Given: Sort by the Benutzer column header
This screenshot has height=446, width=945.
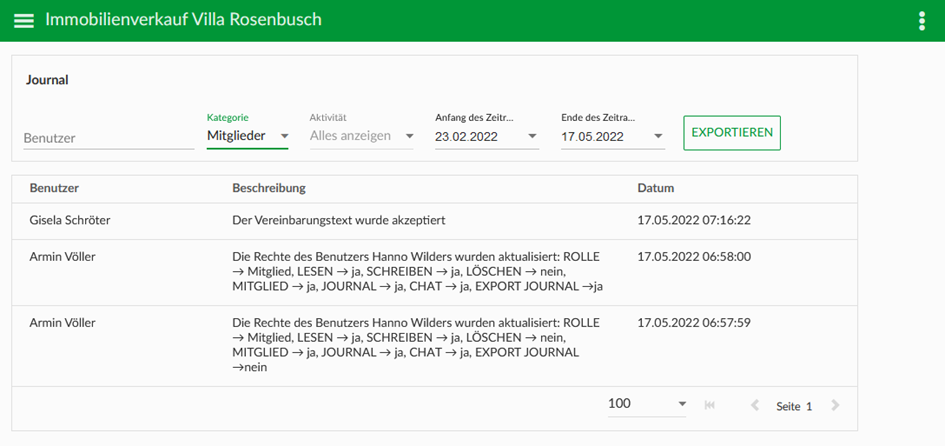Looking at the screenshot, I should pyautogui.click(x=54, y=188).
